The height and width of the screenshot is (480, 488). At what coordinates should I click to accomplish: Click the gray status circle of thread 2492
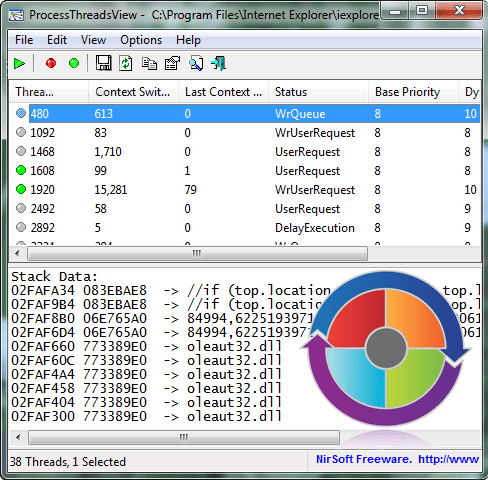tap(21, 208)
